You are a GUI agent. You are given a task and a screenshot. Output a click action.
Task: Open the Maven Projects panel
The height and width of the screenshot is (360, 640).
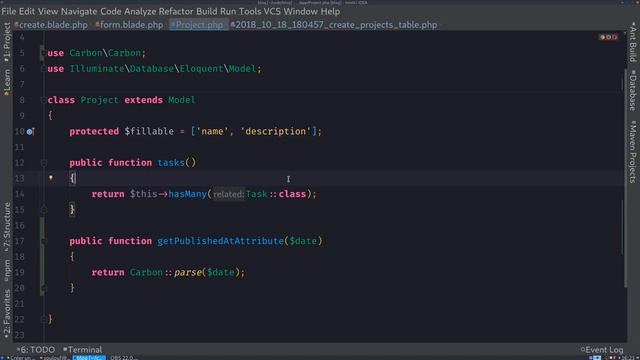[633, 152]
